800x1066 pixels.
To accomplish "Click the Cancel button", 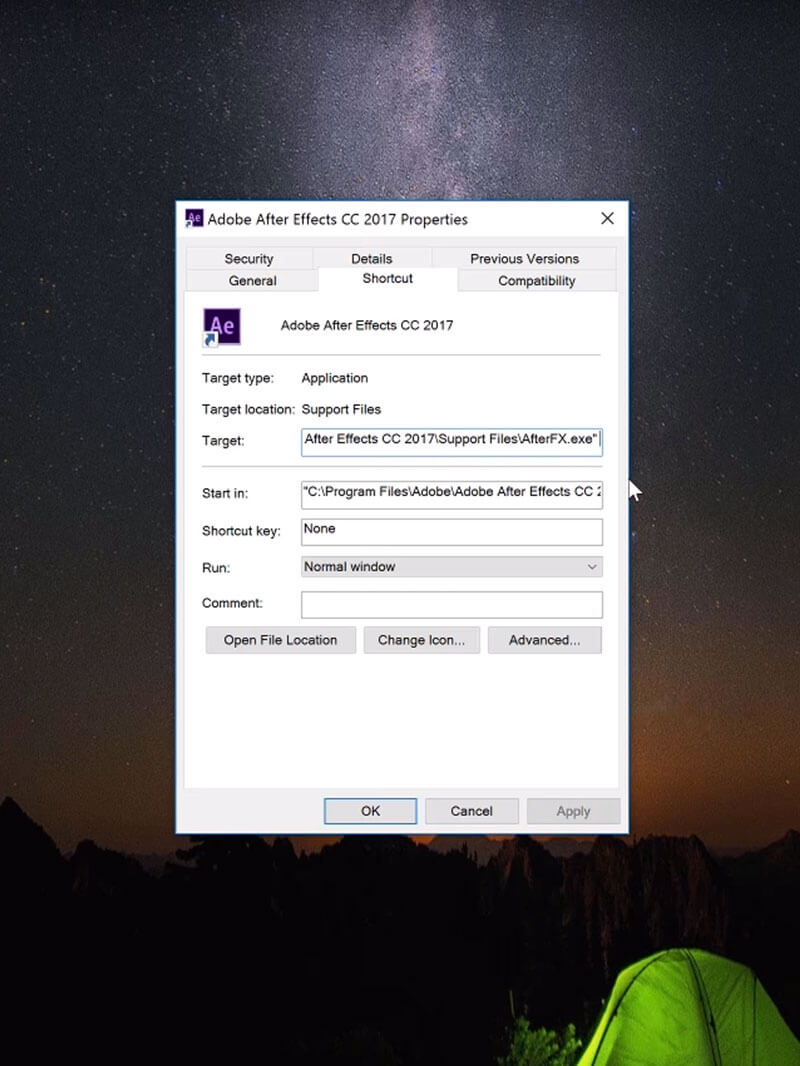I will pyautogui.click(x=472, y=811).
